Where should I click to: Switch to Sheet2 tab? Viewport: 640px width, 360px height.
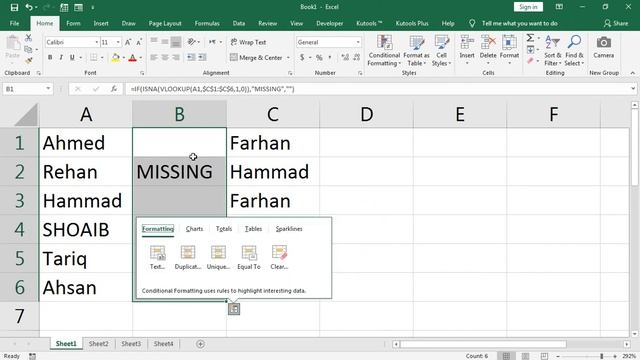(x=99, y=344)
